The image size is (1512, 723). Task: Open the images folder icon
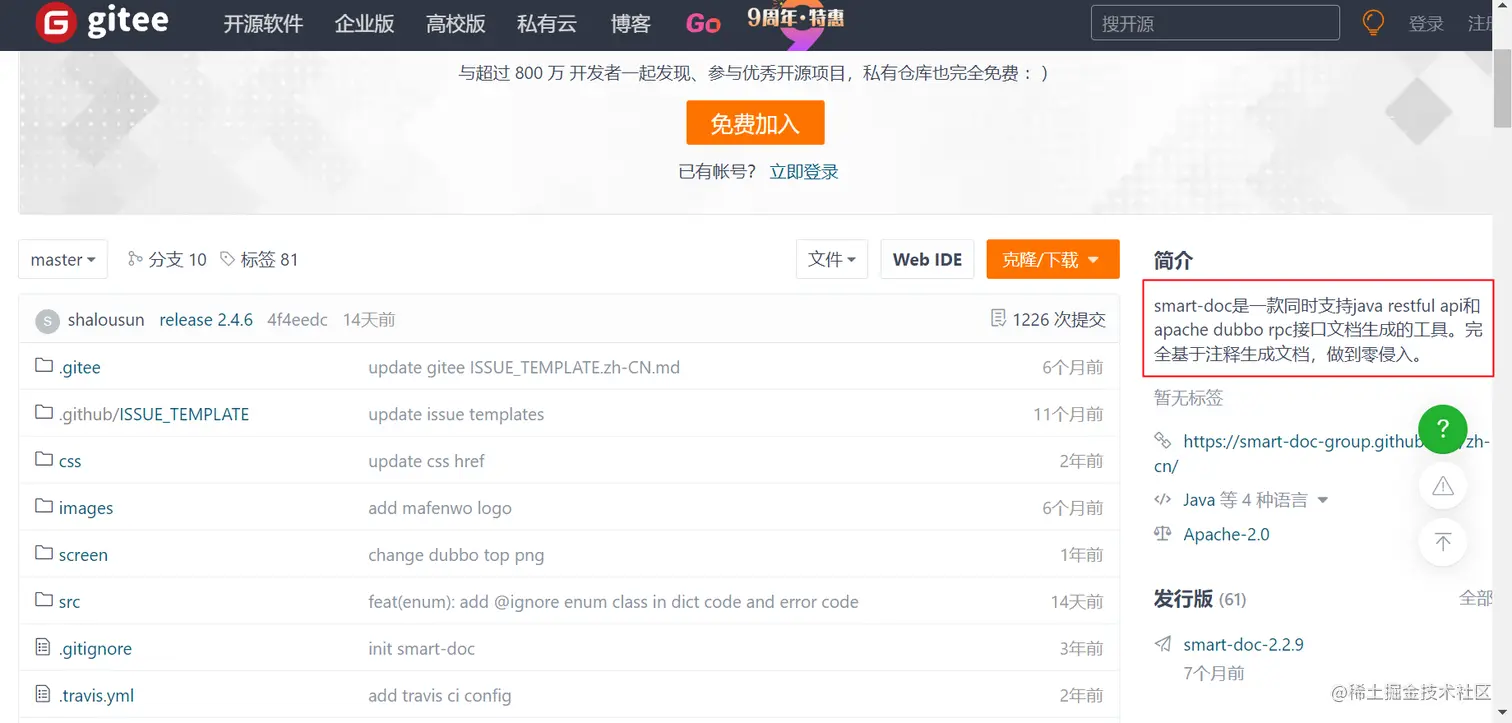pyautogui.click(x=43, y=507)
